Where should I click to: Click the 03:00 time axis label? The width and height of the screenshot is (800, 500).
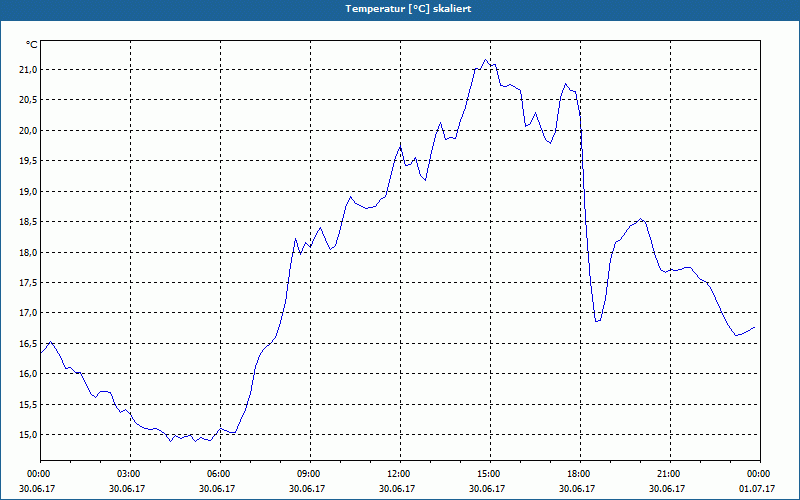point(130,474)
